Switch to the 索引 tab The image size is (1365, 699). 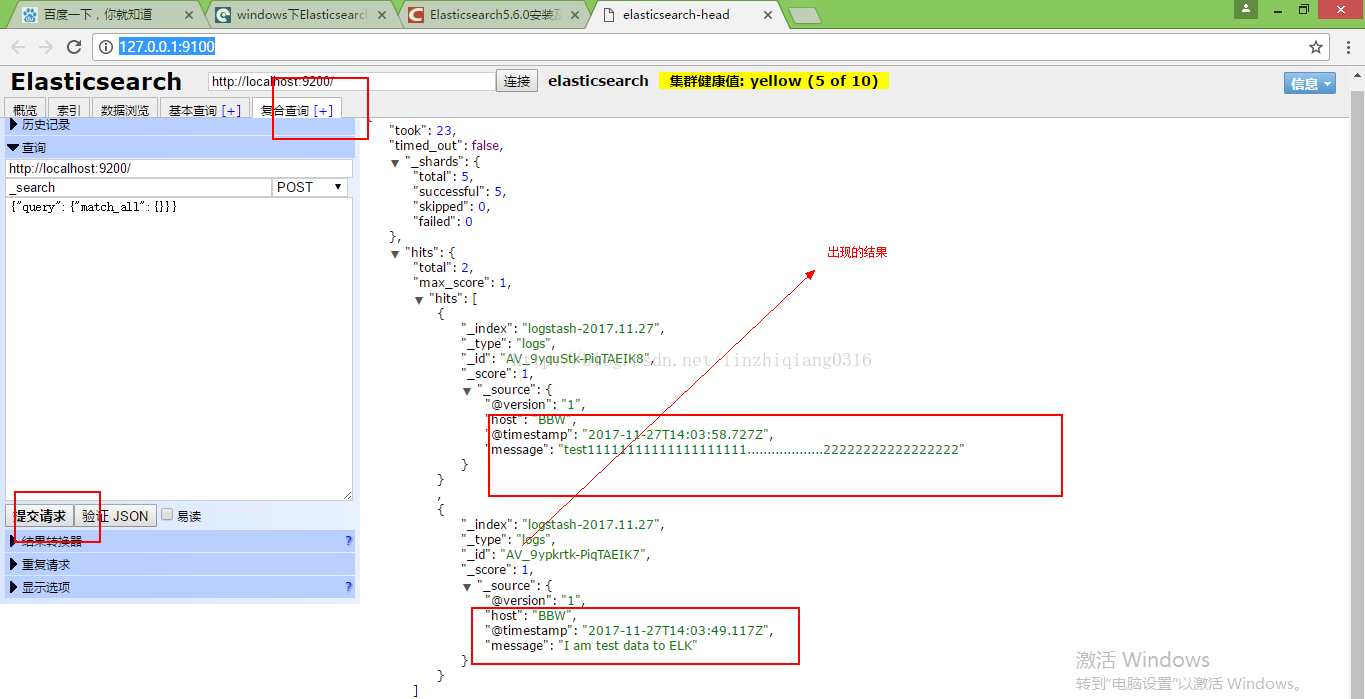[x=69, y=110]
